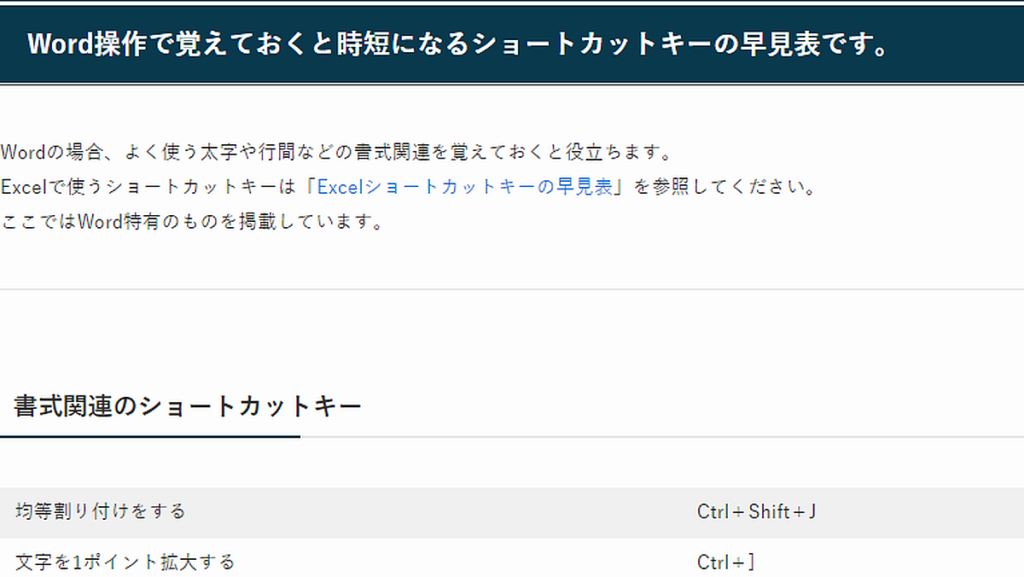
Task: Open the Excelショートカットキーの早見表 link
Action: click(x=464, y=187)
